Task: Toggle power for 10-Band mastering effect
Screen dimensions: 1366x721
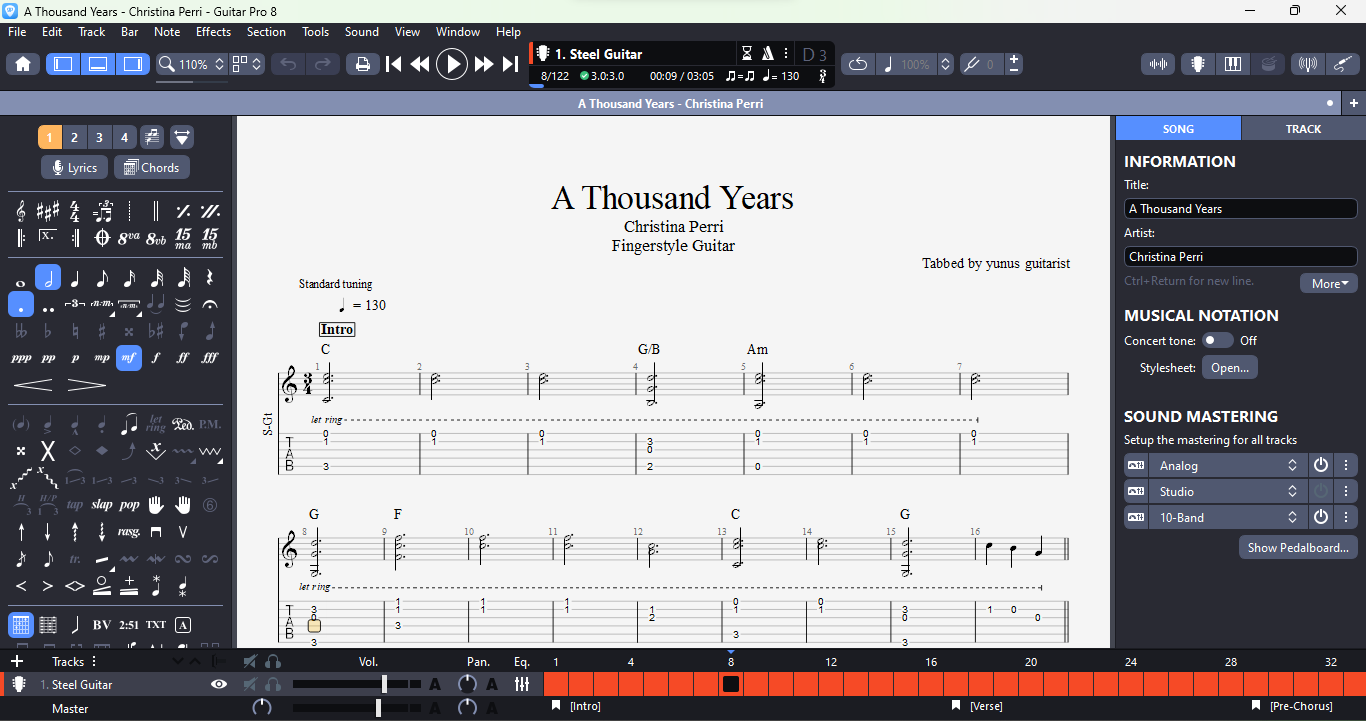Action: coord(1321,517)
